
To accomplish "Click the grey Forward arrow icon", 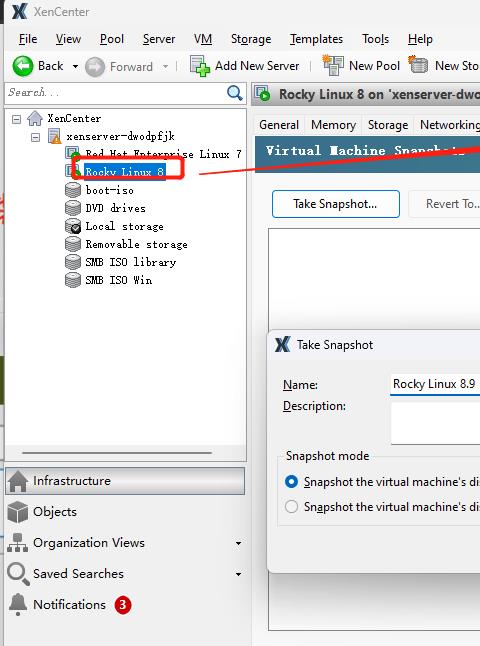I will [x=95, y=67].
